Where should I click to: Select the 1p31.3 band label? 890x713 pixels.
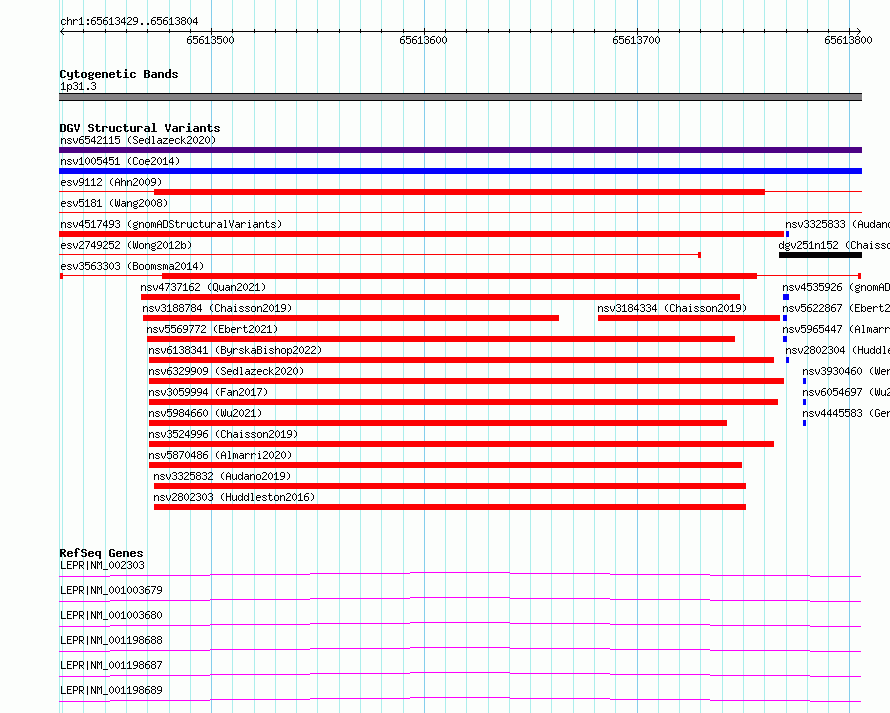(78, 86)
